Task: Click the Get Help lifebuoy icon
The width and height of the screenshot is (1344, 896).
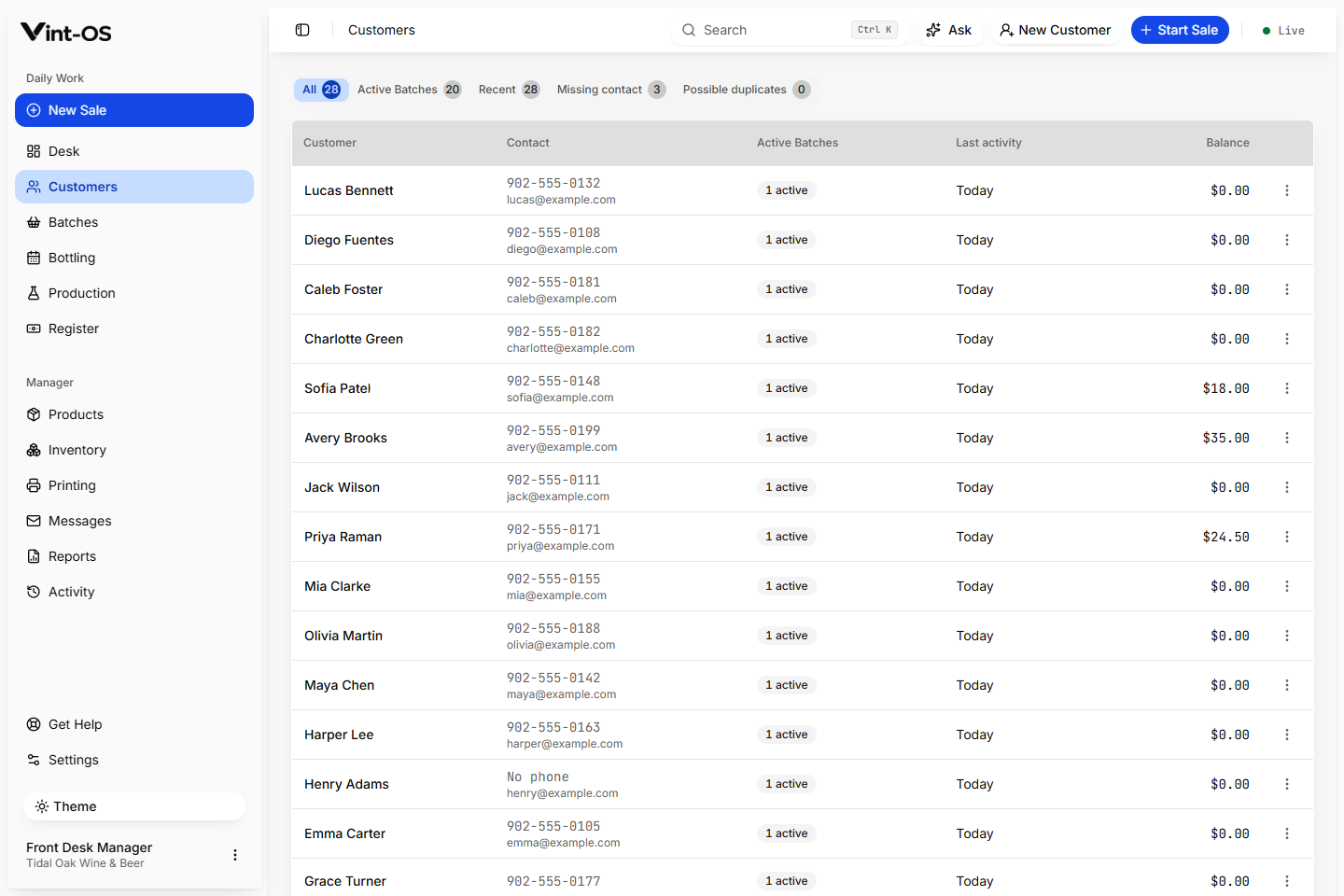Action: click(34, 724)
